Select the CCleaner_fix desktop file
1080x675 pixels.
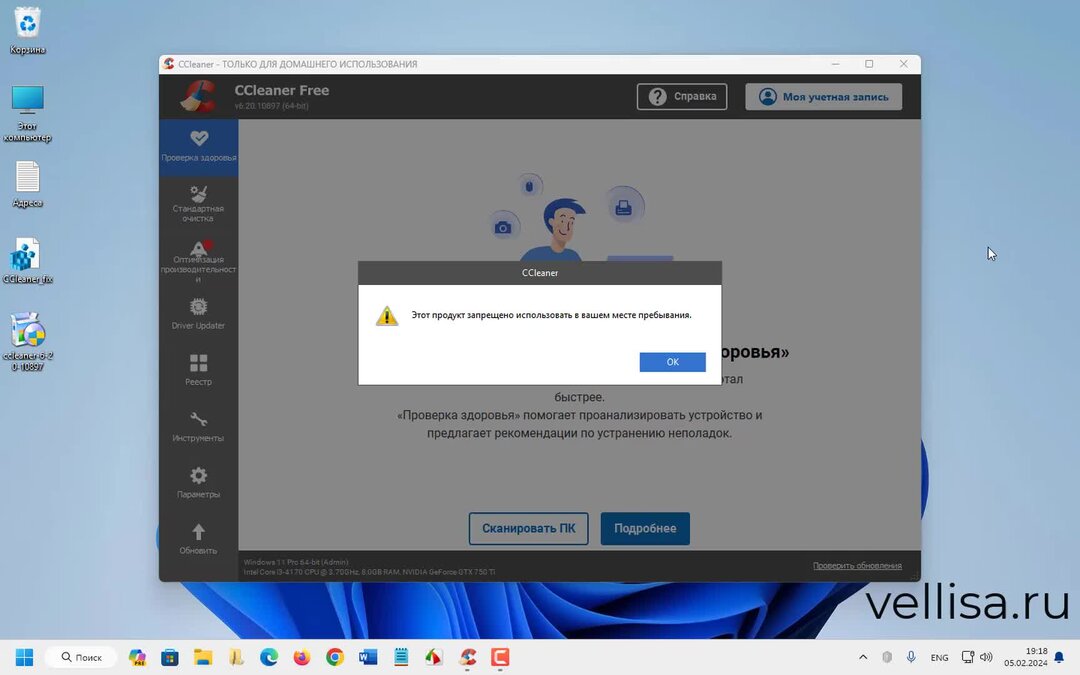(x=28, y=261)
